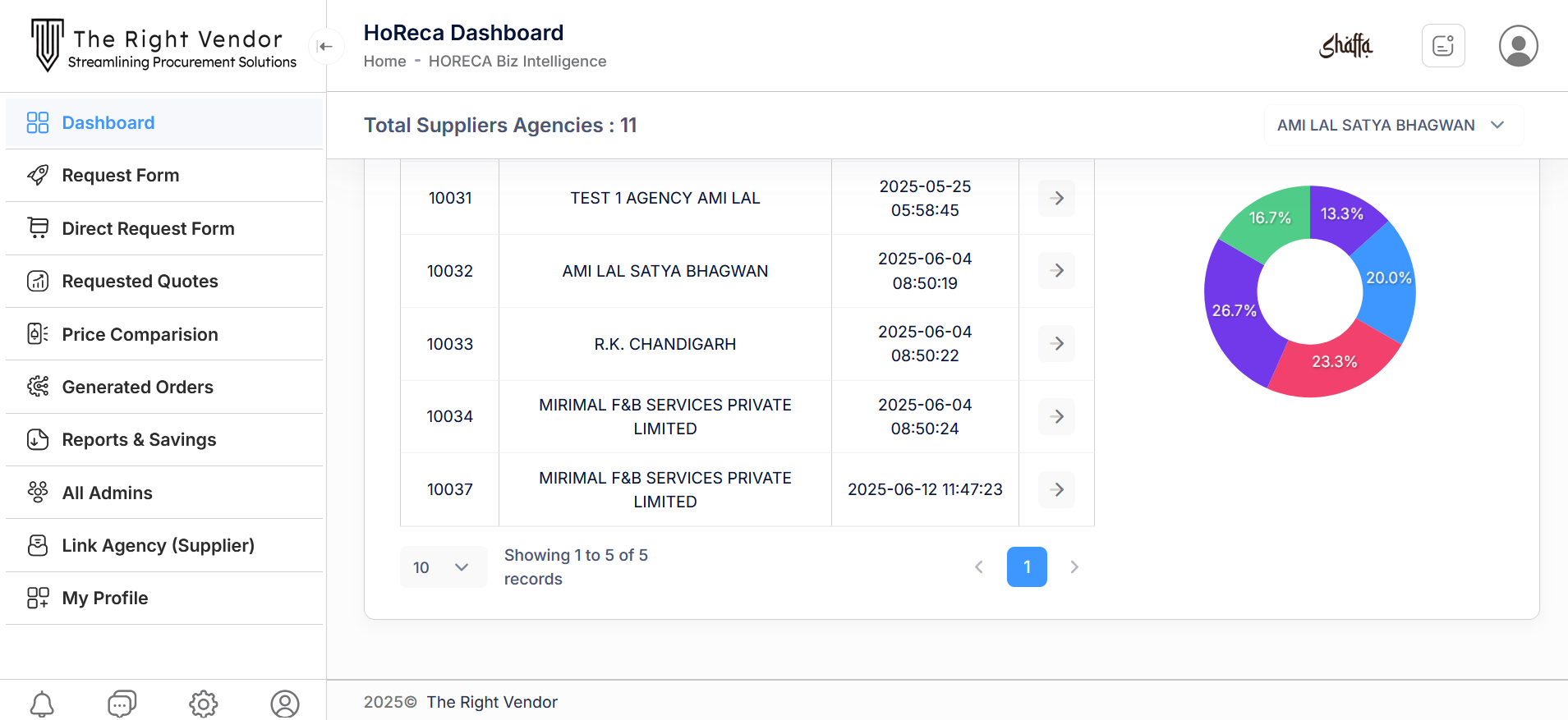Screen dimensions: 1568x720
Task: Click the Requested Quotes chart icon
Action: [38, 281]
